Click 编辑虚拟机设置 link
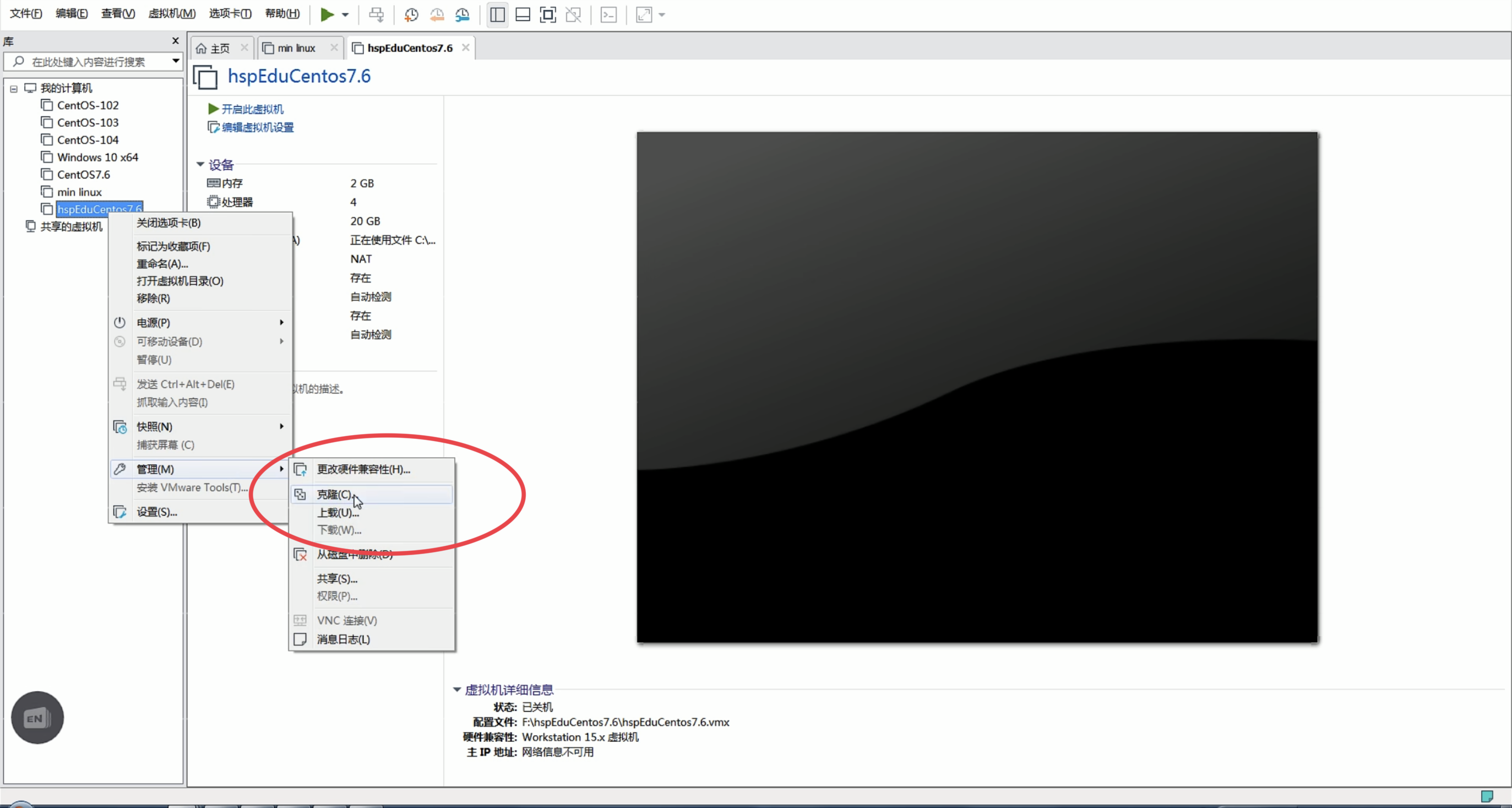 [257, 127]
